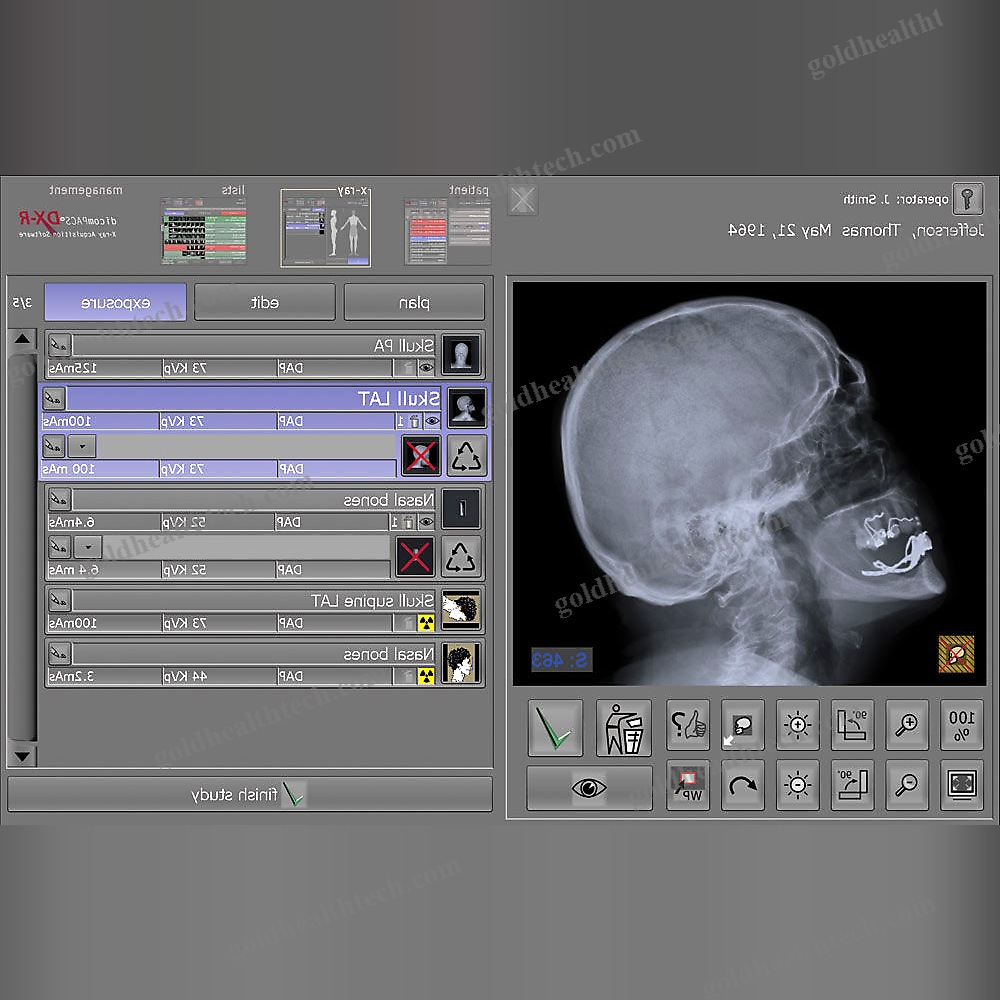Click the S: 463 value on the X-ray image
Image resolution: width=1000 pixels, height=1000 pixels.
(561, 659)
